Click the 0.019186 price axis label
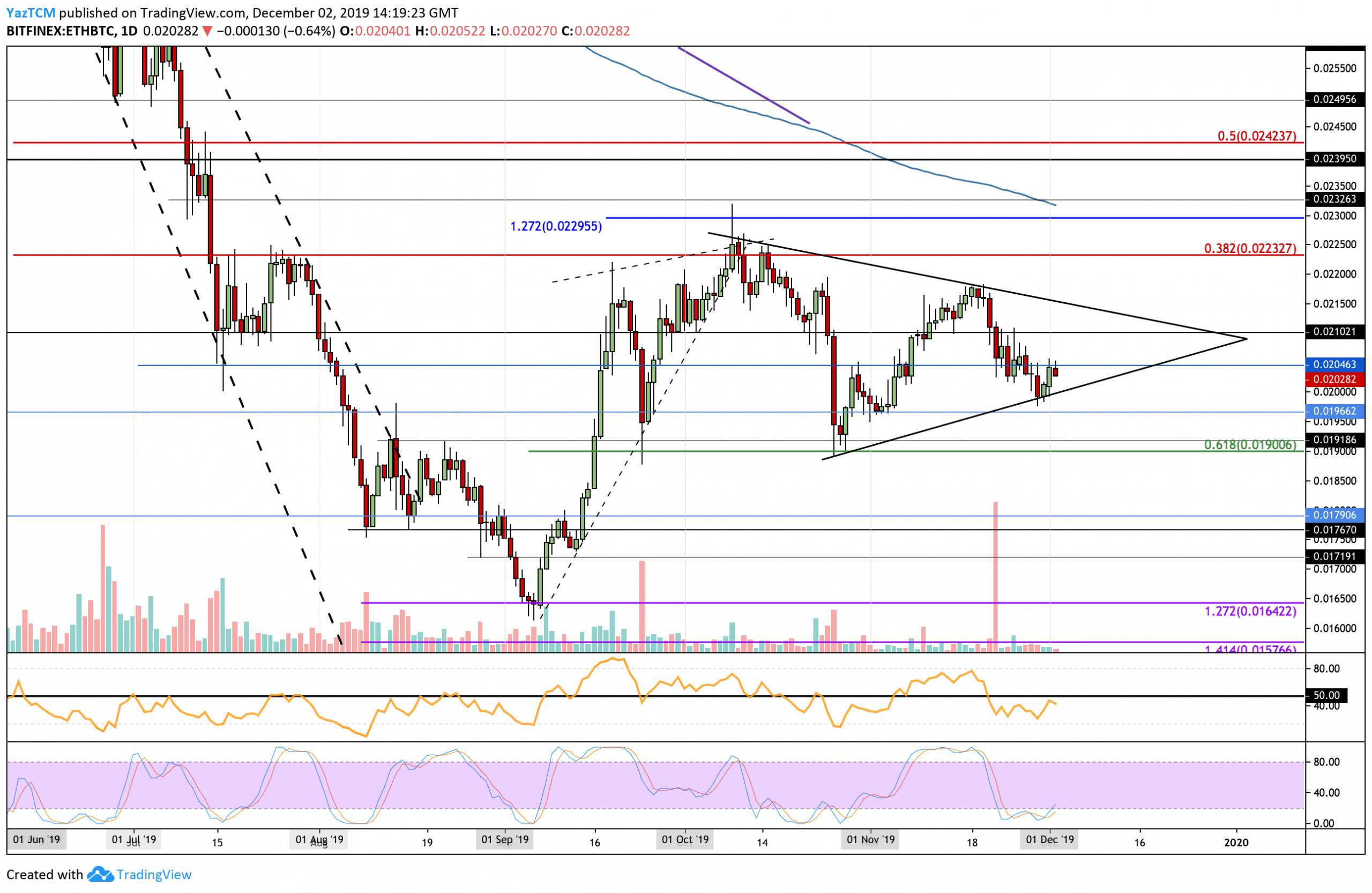This screenshot has height=893, width=1372. [x=1335, y=440]
